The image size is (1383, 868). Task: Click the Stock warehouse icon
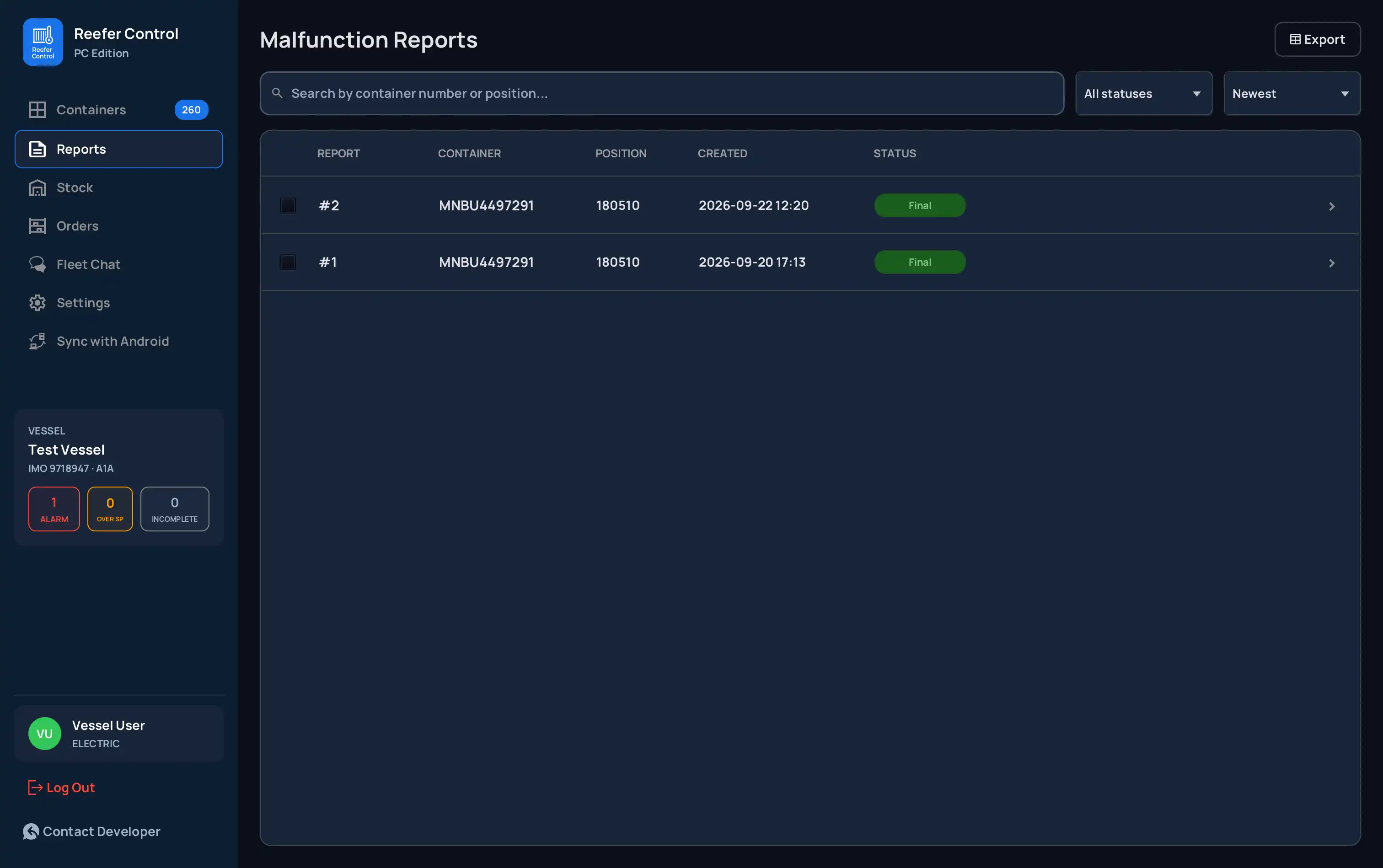point(38,188)
